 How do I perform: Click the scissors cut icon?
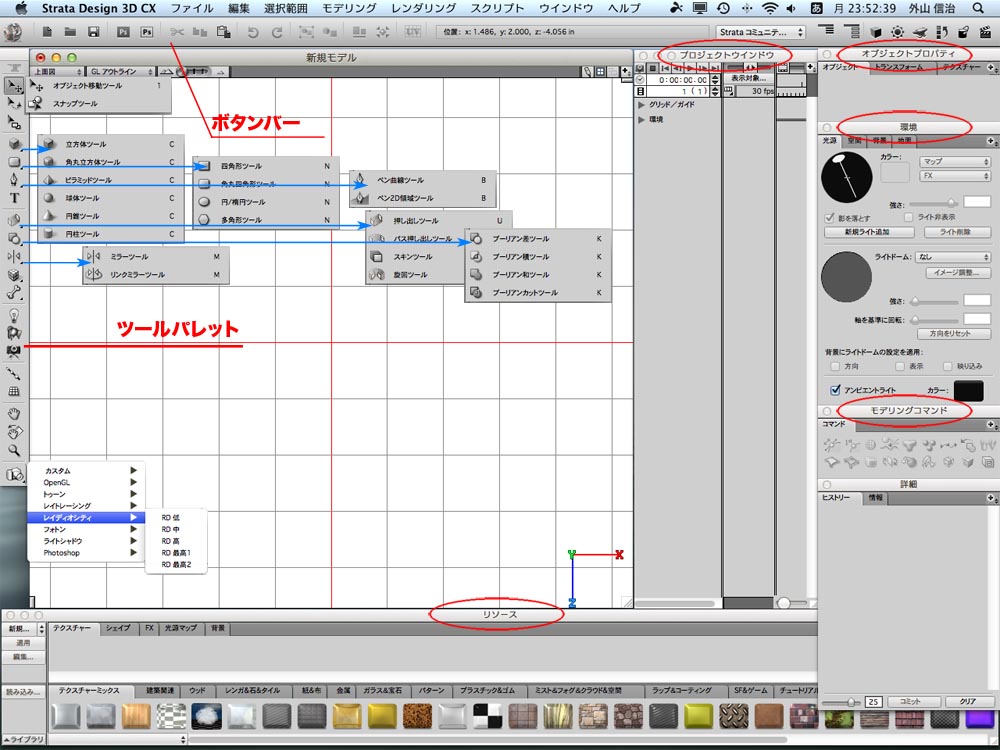pos(177,32)
